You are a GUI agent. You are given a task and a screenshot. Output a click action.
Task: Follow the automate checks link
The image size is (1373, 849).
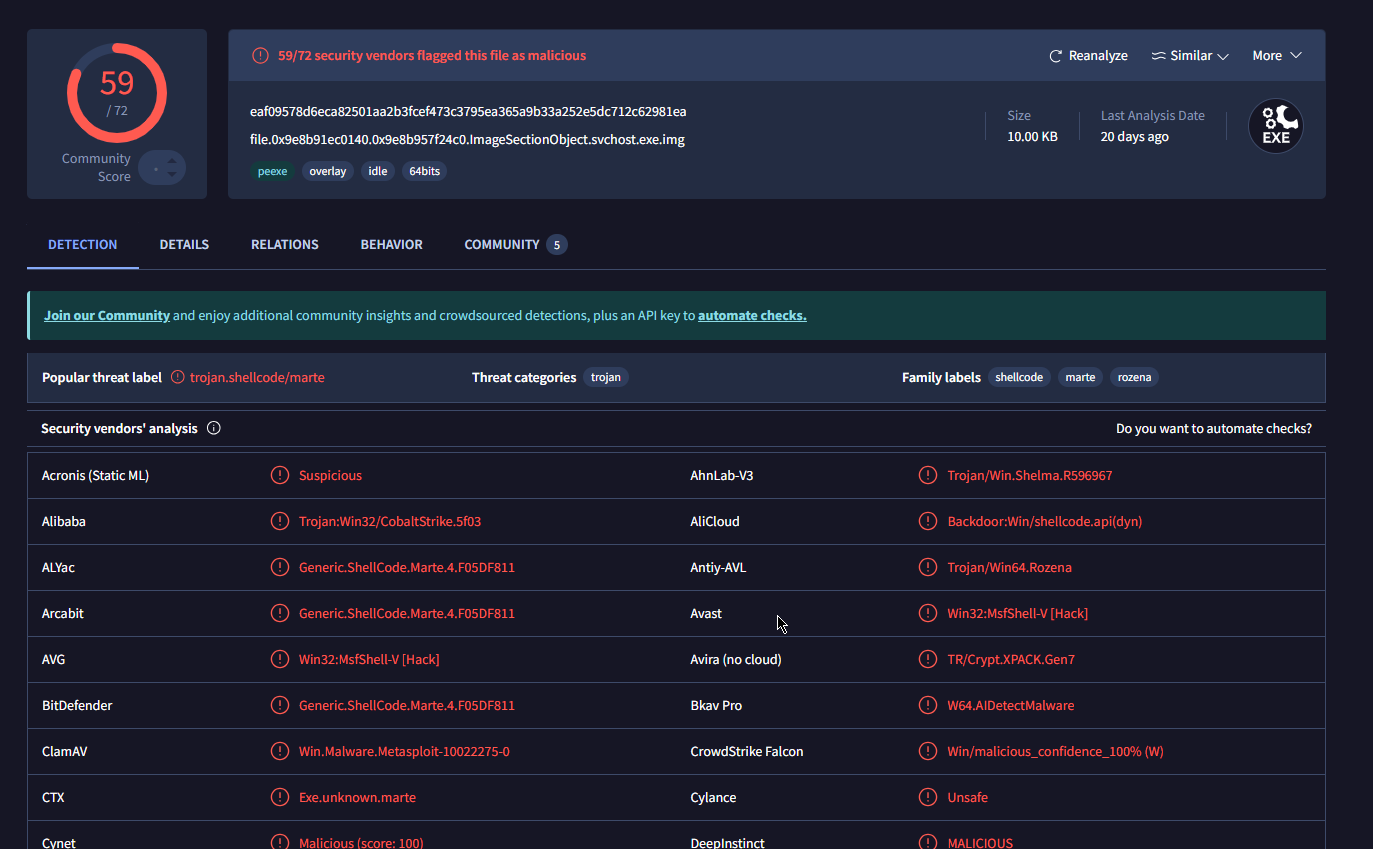tap(752, 316)
